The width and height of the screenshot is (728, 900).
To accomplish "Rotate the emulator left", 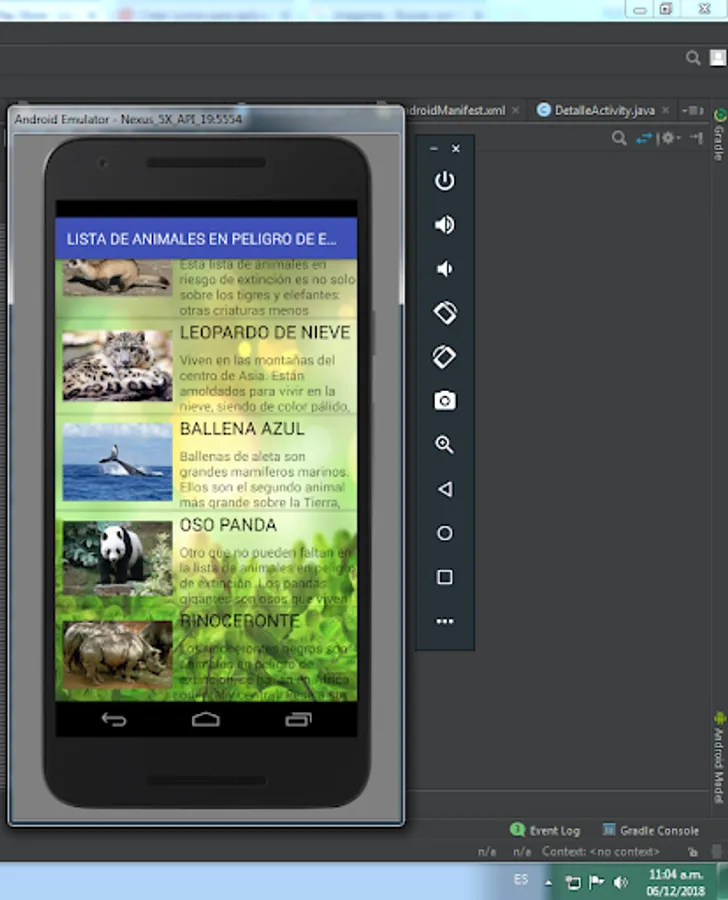I will (x=444, y=313).
